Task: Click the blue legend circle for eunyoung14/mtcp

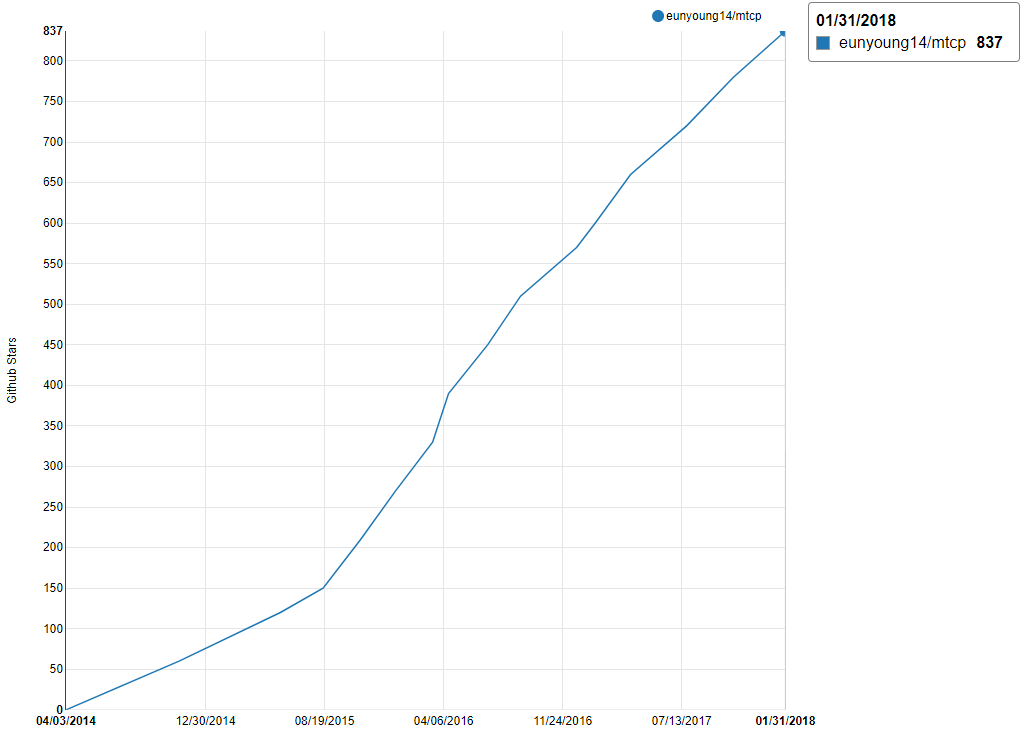Action: point(657,16)
